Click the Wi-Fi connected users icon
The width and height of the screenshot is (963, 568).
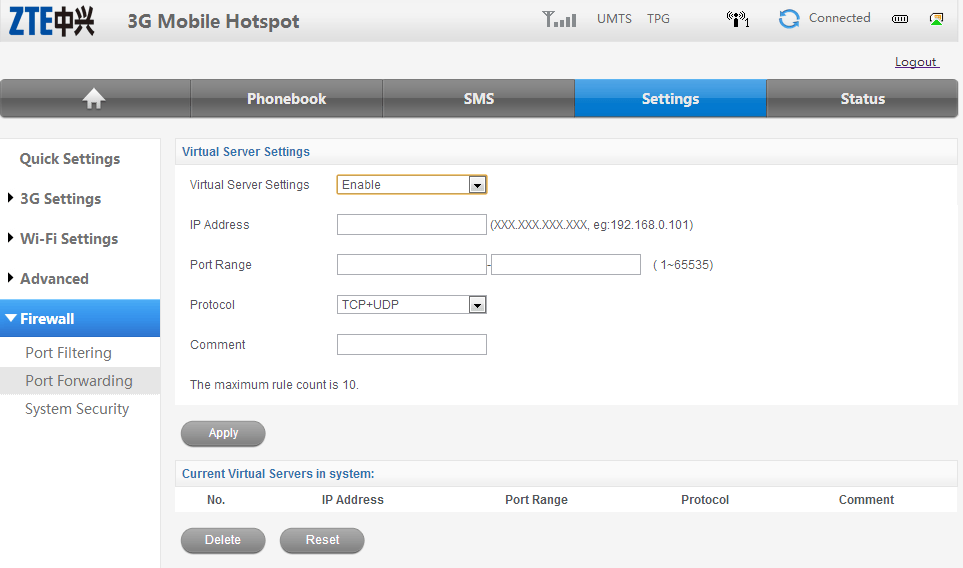738,19
